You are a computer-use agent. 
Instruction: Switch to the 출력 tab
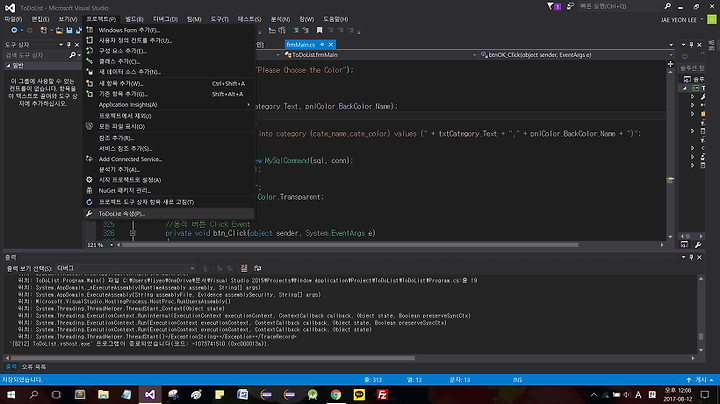pyautogui.click(x=11, y=367)
